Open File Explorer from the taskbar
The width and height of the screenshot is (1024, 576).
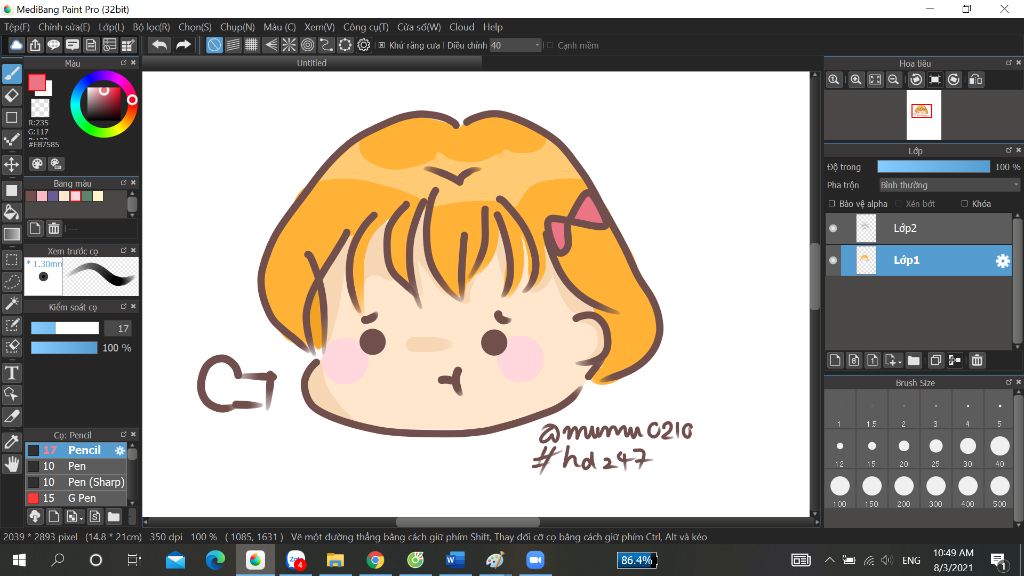point(335,560)
